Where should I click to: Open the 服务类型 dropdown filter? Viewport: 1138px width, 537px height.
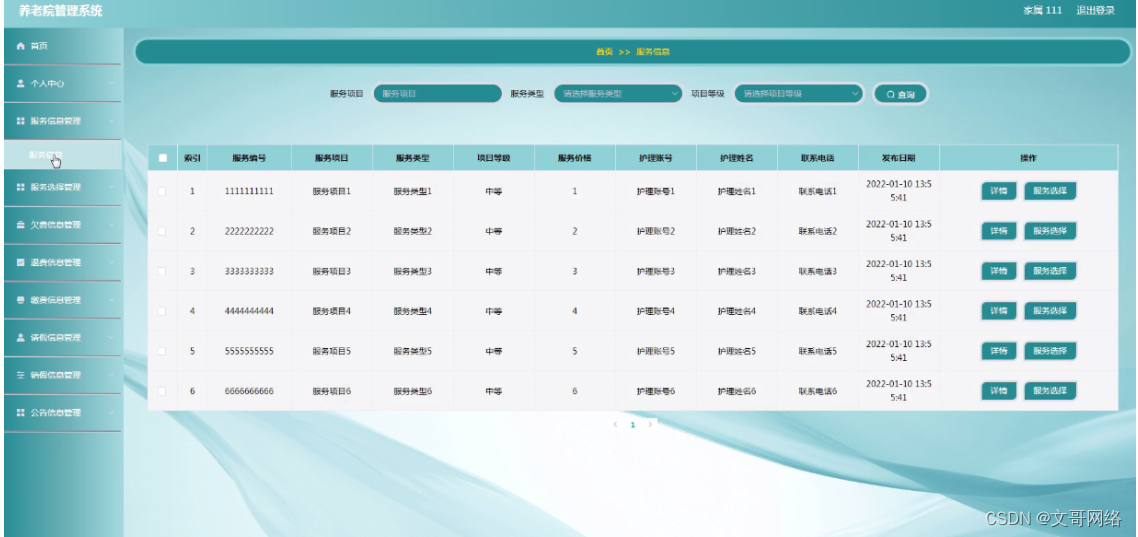618,94
